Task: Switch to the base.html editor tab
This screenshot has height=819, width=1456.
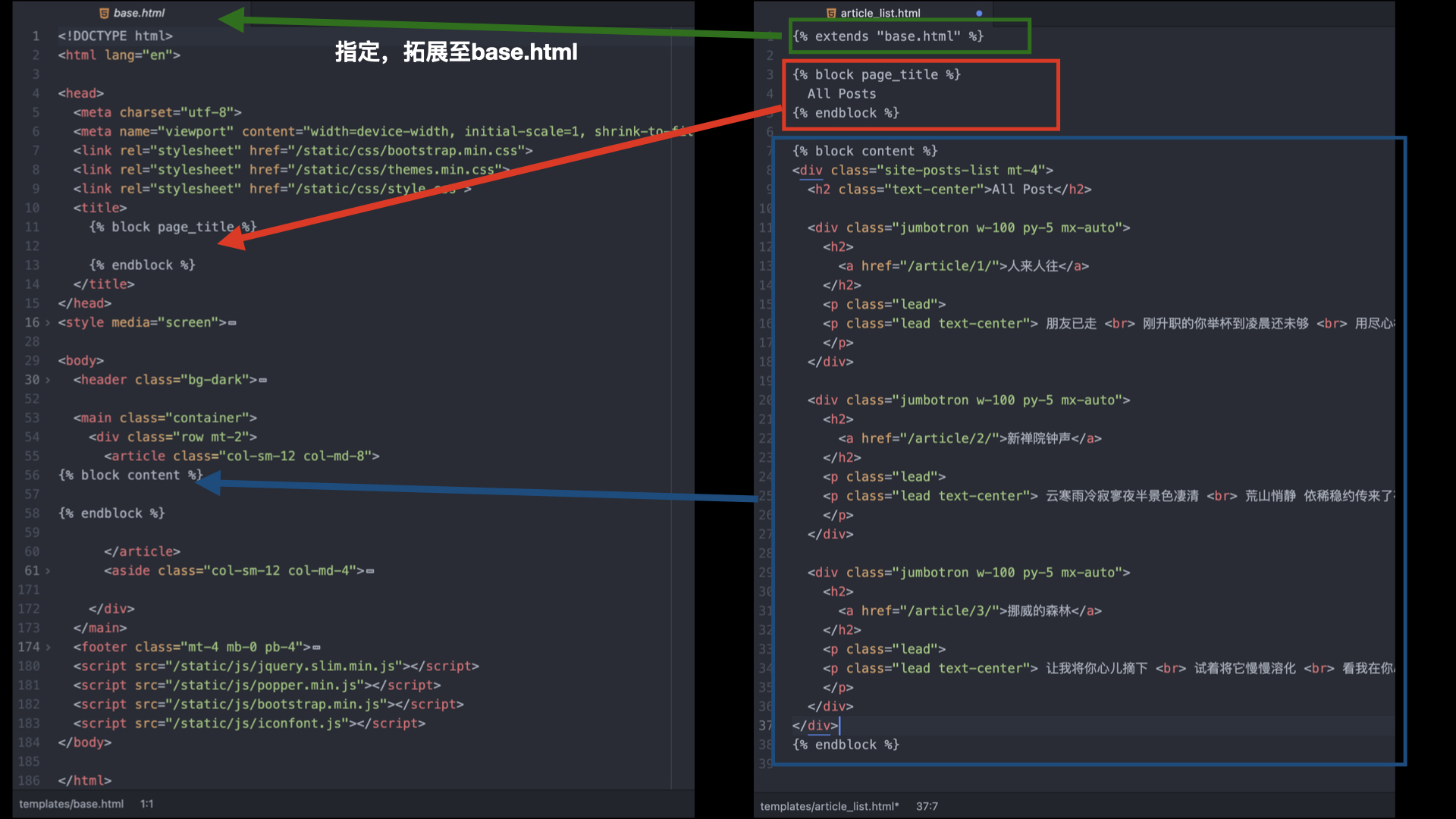Action: pyautogui.click(x=132, y=13)
